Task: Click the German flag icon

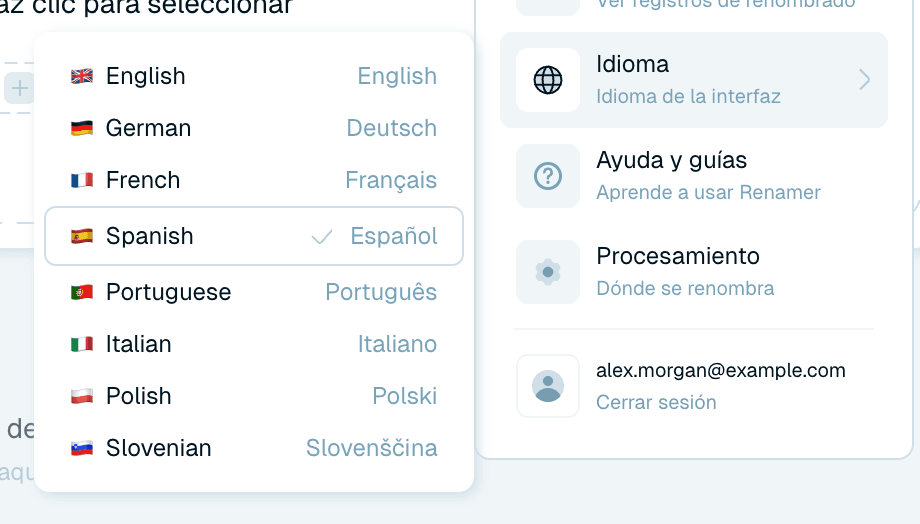Action: click(82, 128)
